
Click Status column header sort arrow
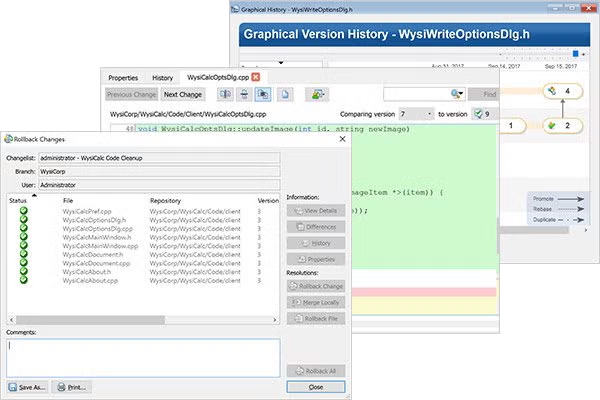(33, 195)
